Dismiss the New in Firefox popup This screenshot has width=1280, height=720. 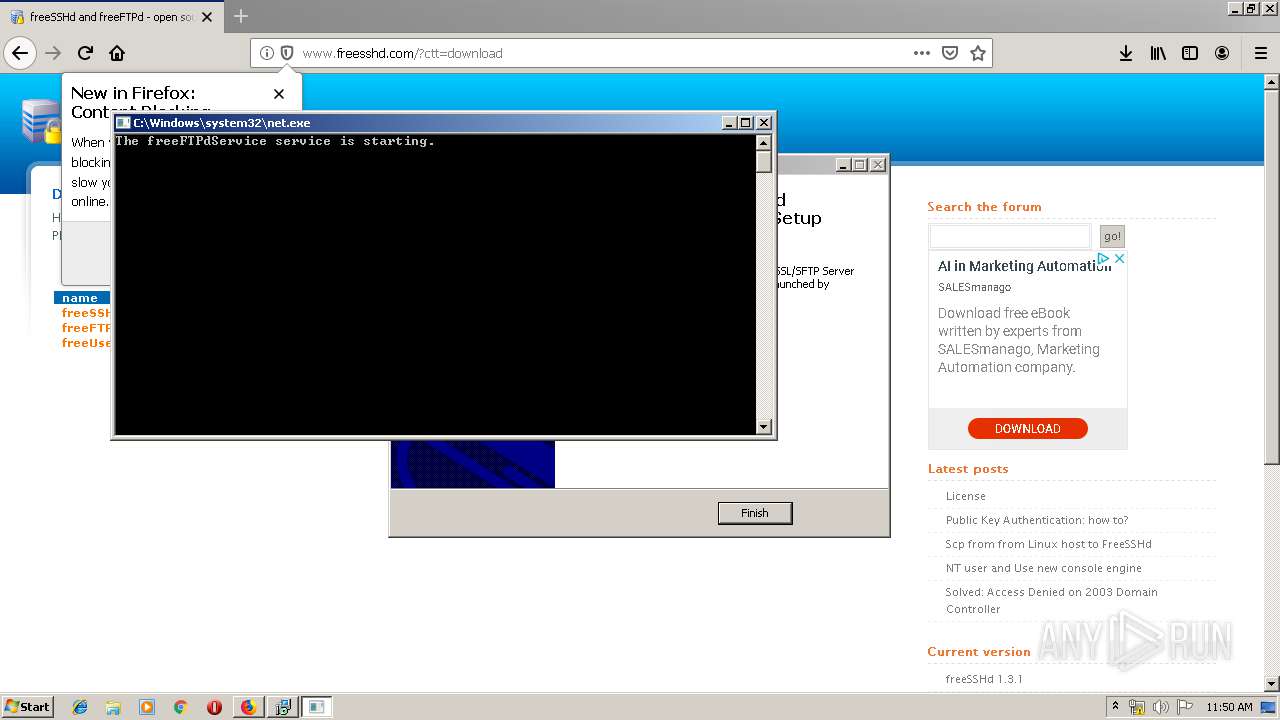(279, 94)
